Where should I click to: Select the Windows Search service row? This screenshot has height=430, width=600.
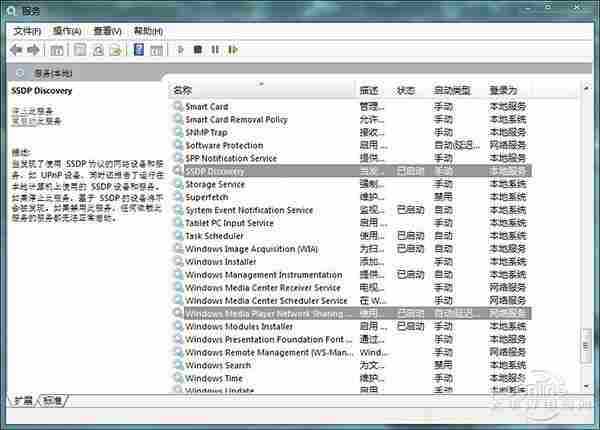point(218,365)
